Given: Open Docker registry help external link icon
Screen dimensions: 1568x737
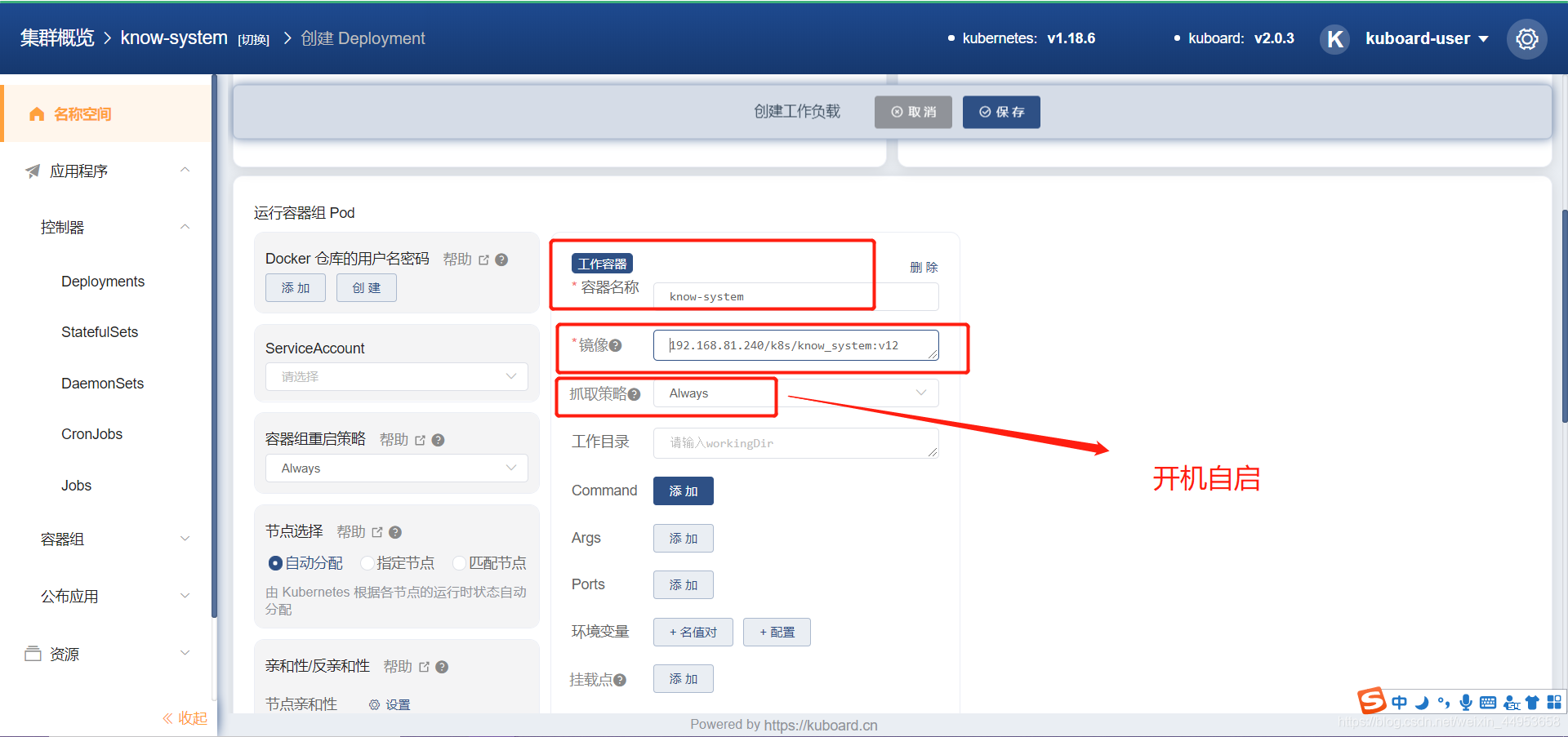Looking at the screenshot, I should [x=483, y=260].
